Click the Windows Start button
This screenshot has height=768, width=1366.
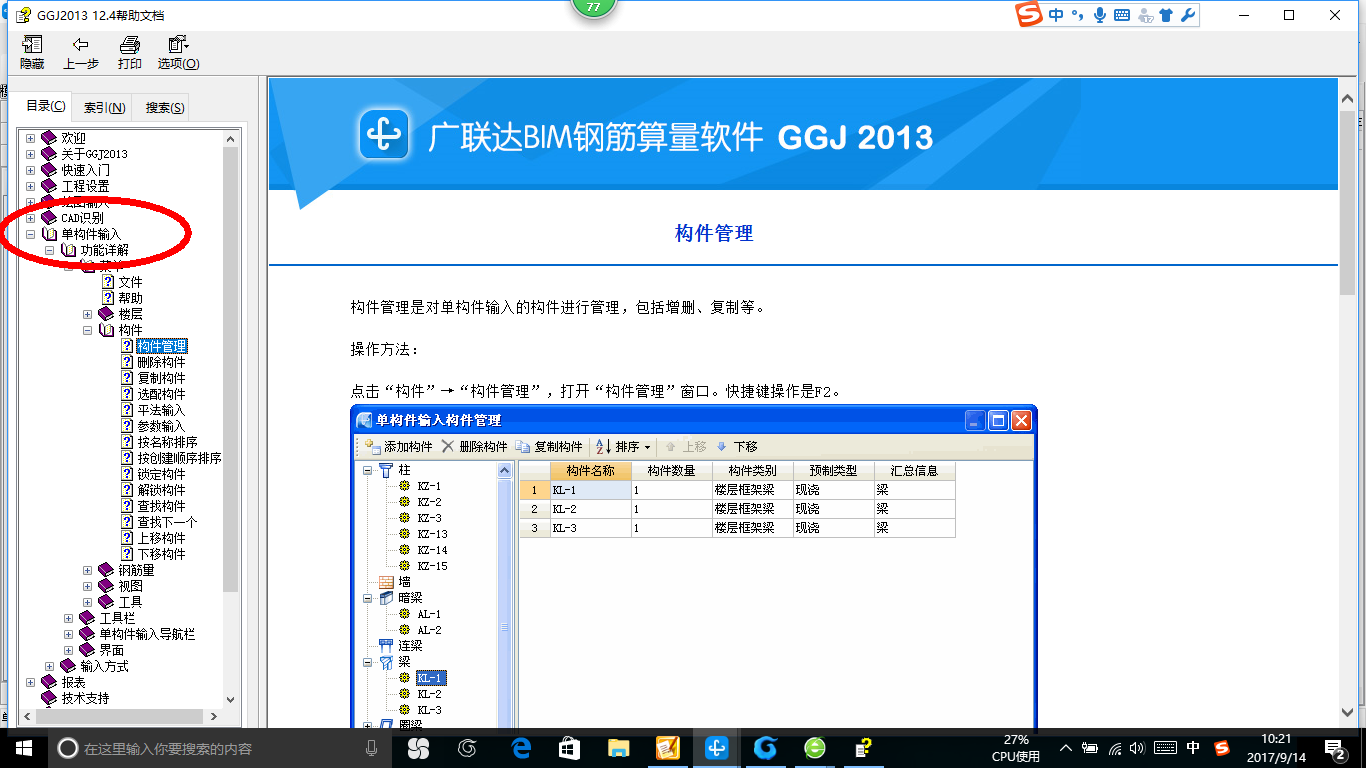click(24, 748)
